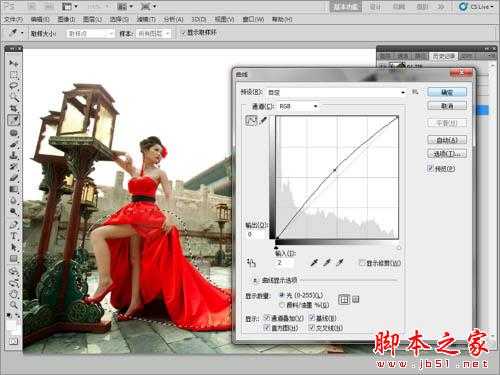Select the Path Selection tool
This screenshot has height=375, width=500.
coord(14,247)
